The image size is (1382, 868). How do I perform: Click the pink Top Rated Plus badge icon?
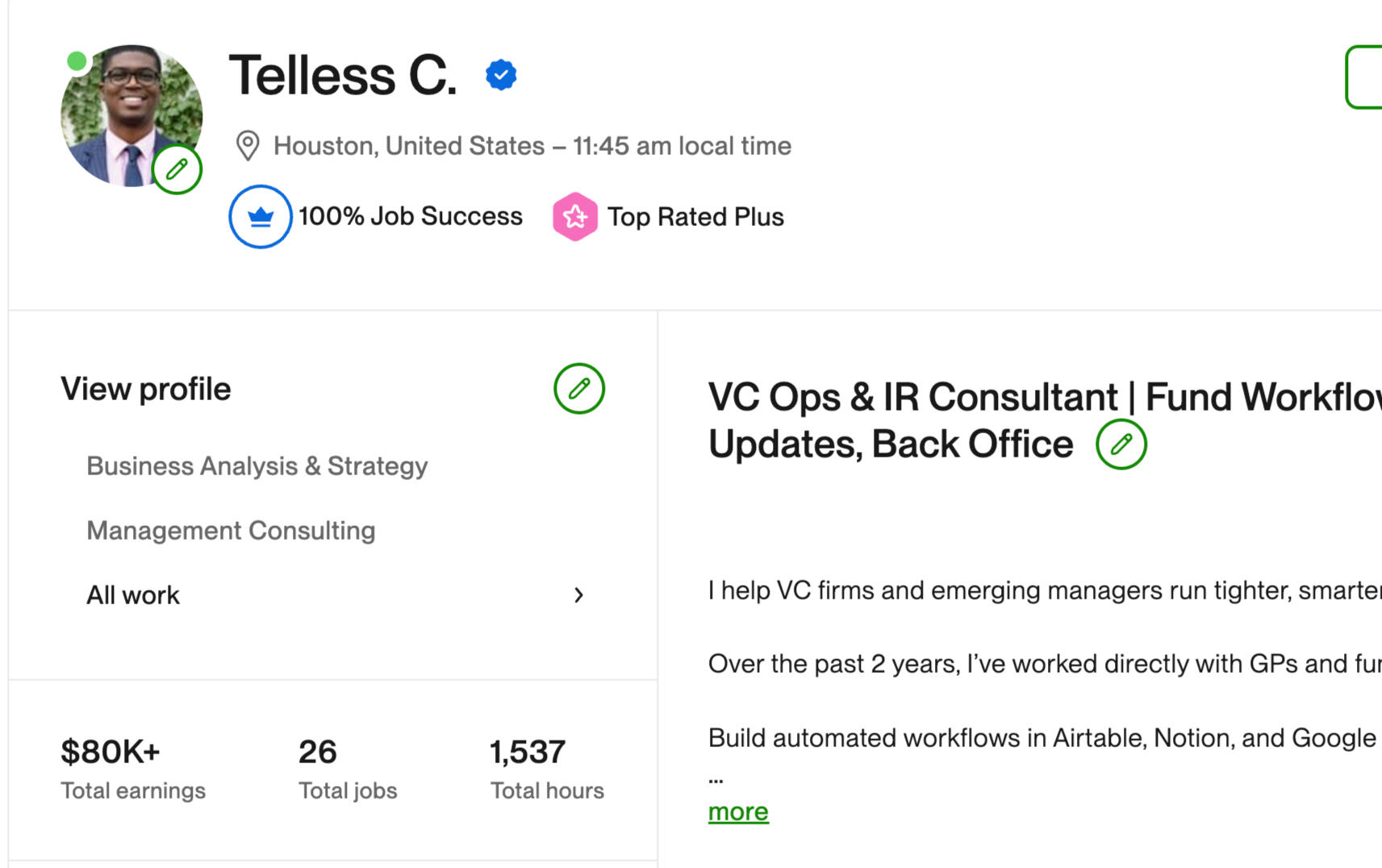pyautogui.click(x=574, y=216)
